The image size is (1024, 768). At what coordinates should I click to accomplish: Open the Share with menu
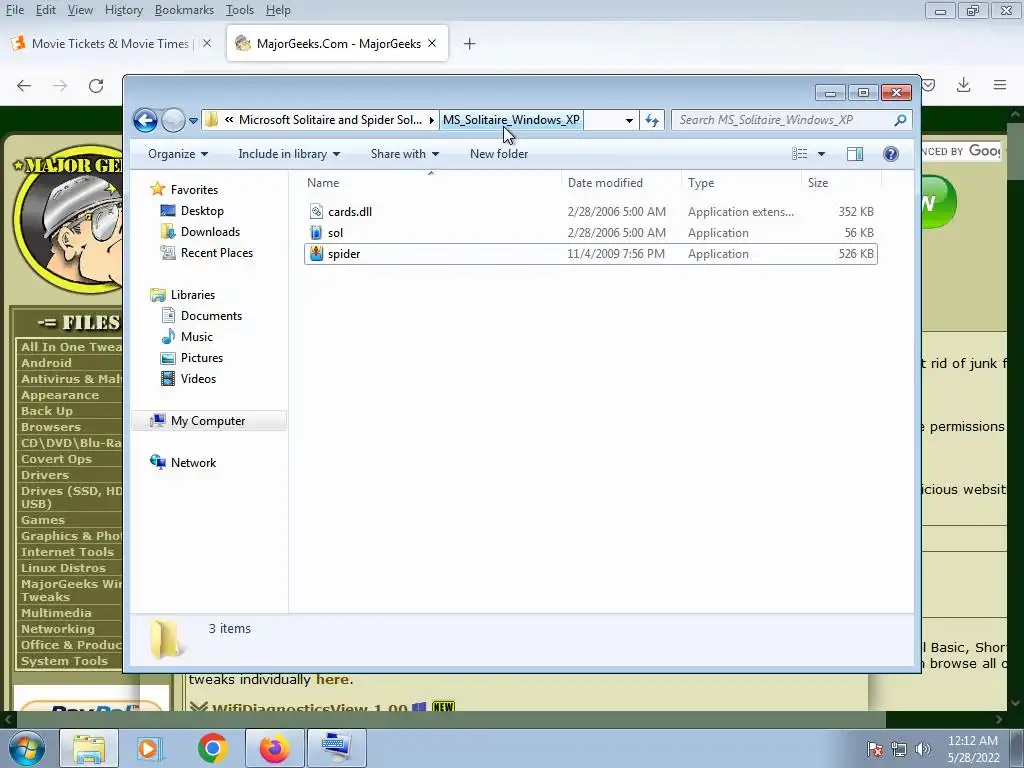click(405, 154)
